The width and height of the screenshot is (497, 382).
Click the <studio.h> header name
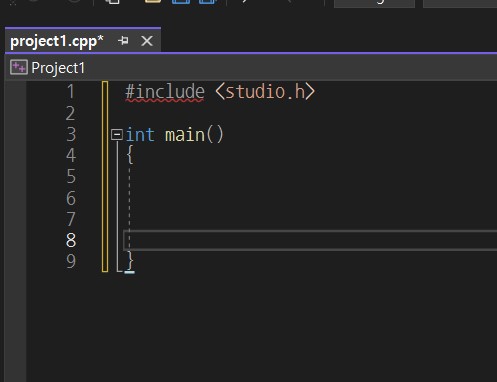click(x=265, y=91)
